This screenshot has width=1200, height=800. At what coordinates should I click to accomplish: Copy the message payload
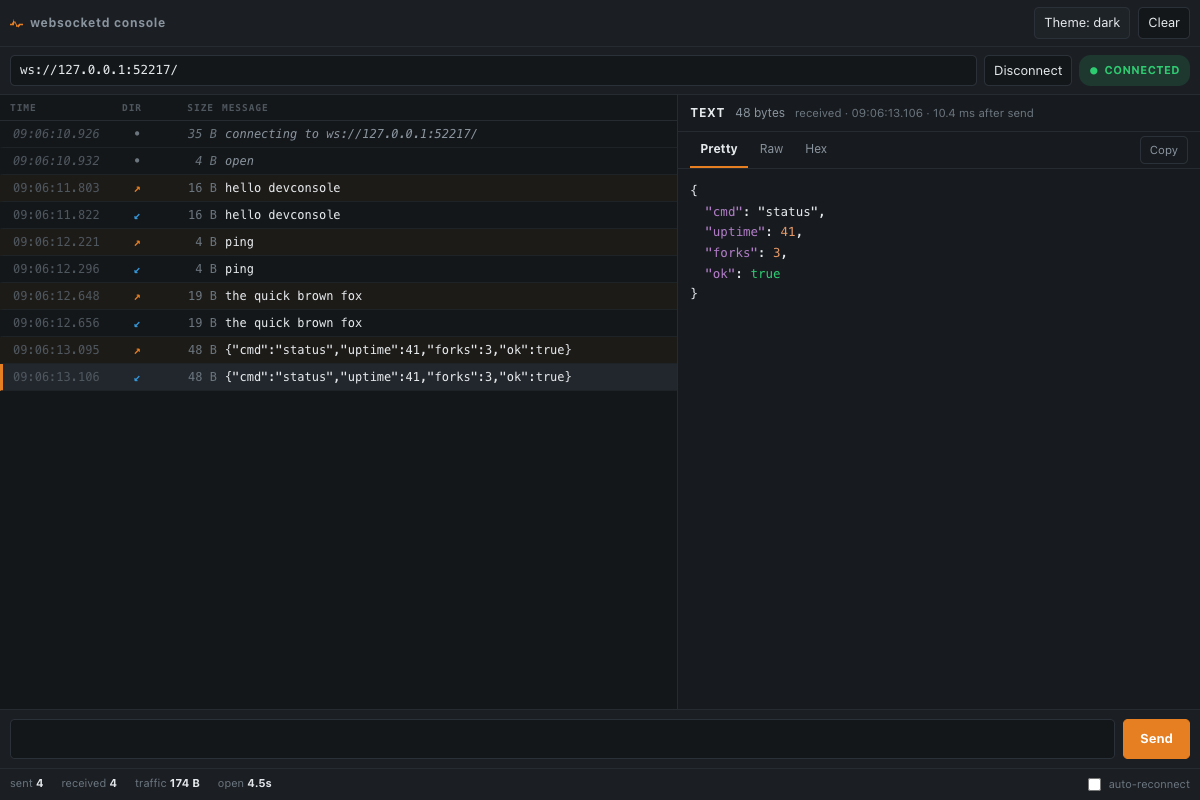point(1164,150)
